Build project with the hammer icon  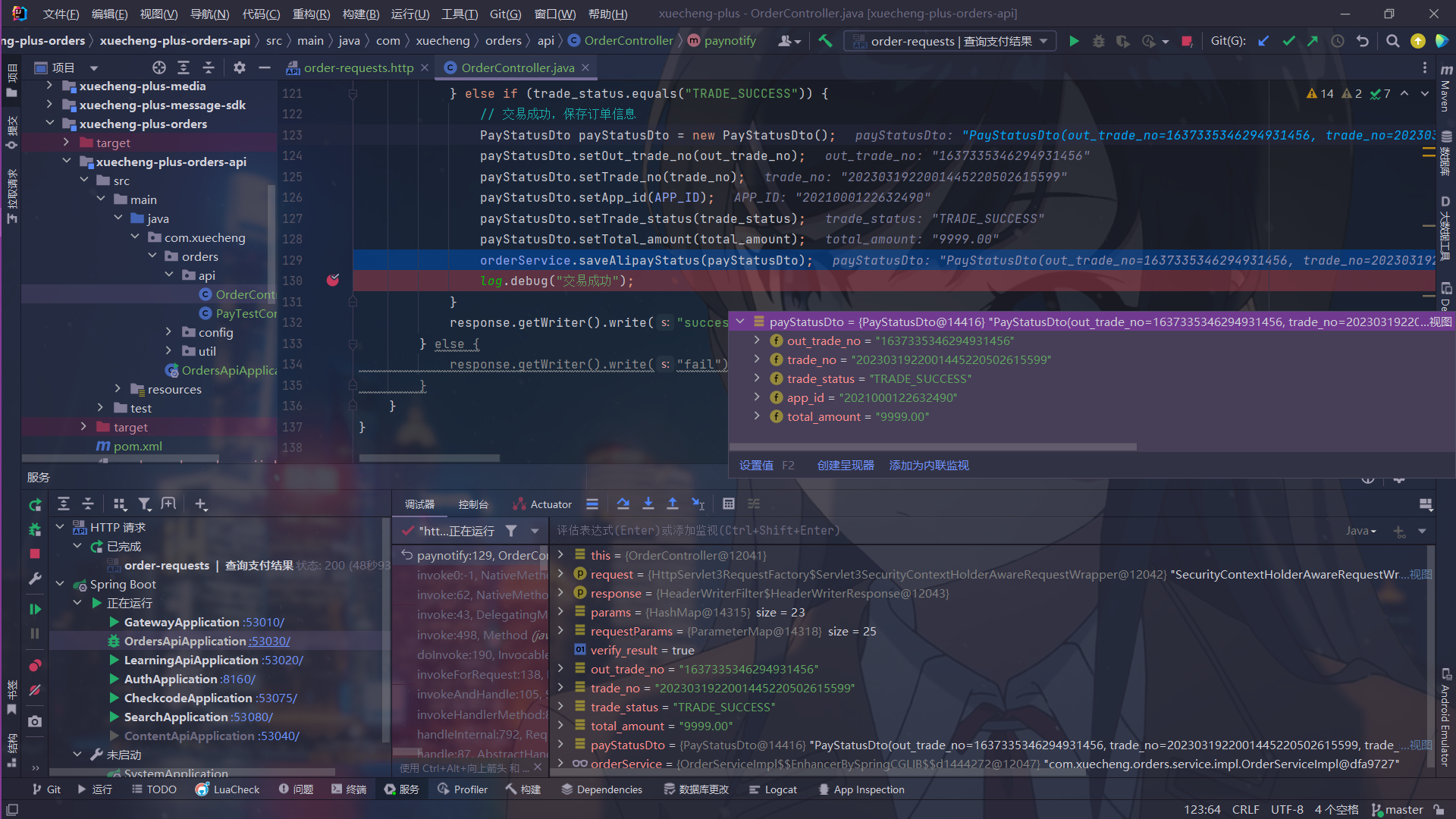point(825,41)
